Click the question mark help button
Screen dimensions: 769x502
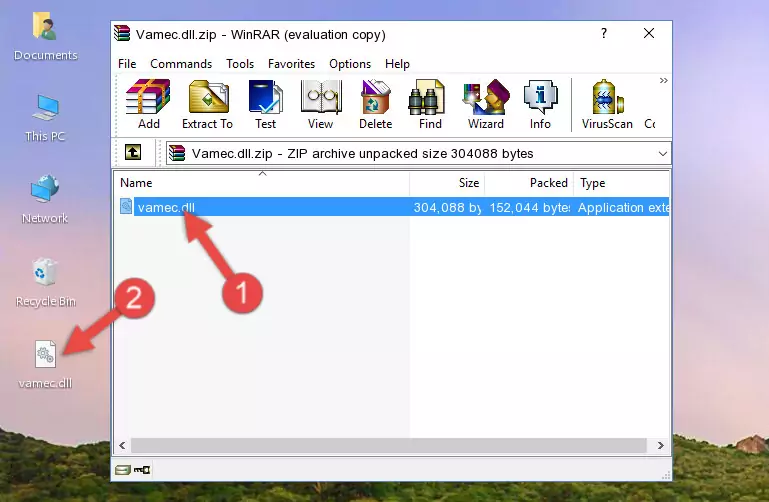click(x=604, y=33)
